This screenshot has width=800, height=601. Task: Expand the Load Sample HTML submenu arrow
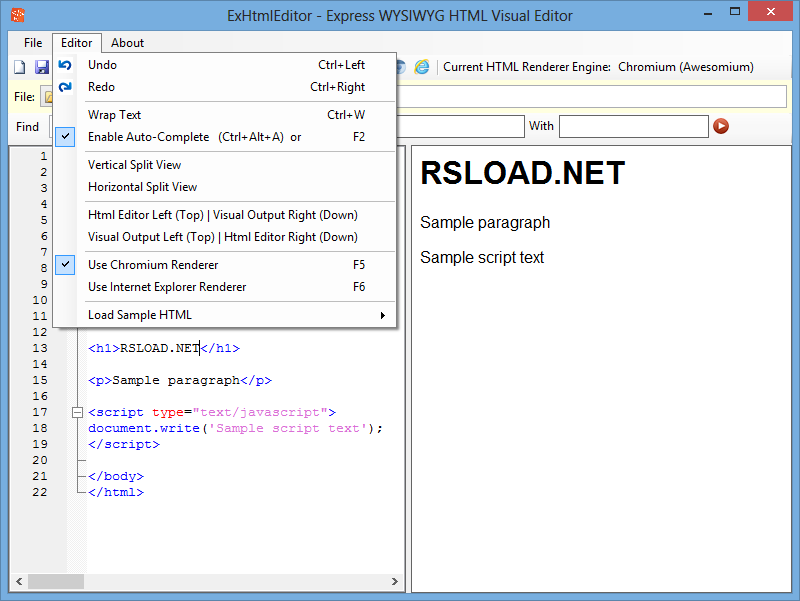383,315
